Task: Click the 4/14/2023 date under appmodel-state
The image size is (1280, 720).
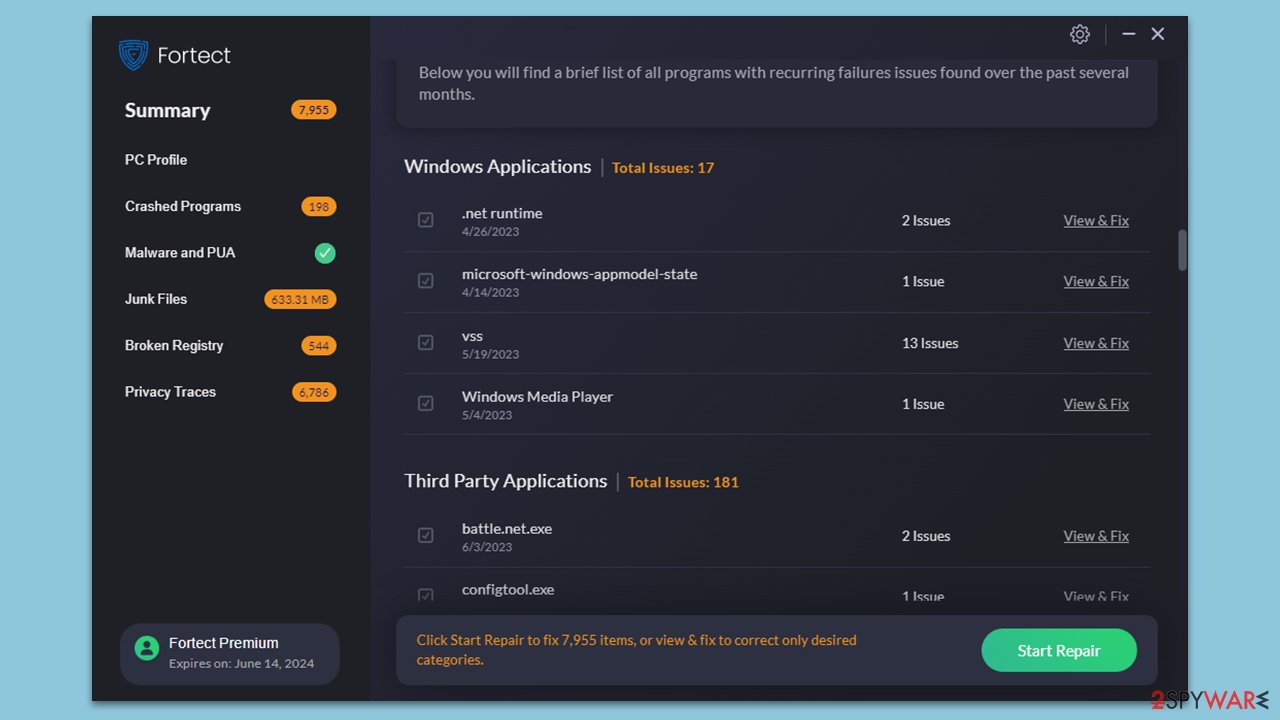Action: click(x=490, y=293)
